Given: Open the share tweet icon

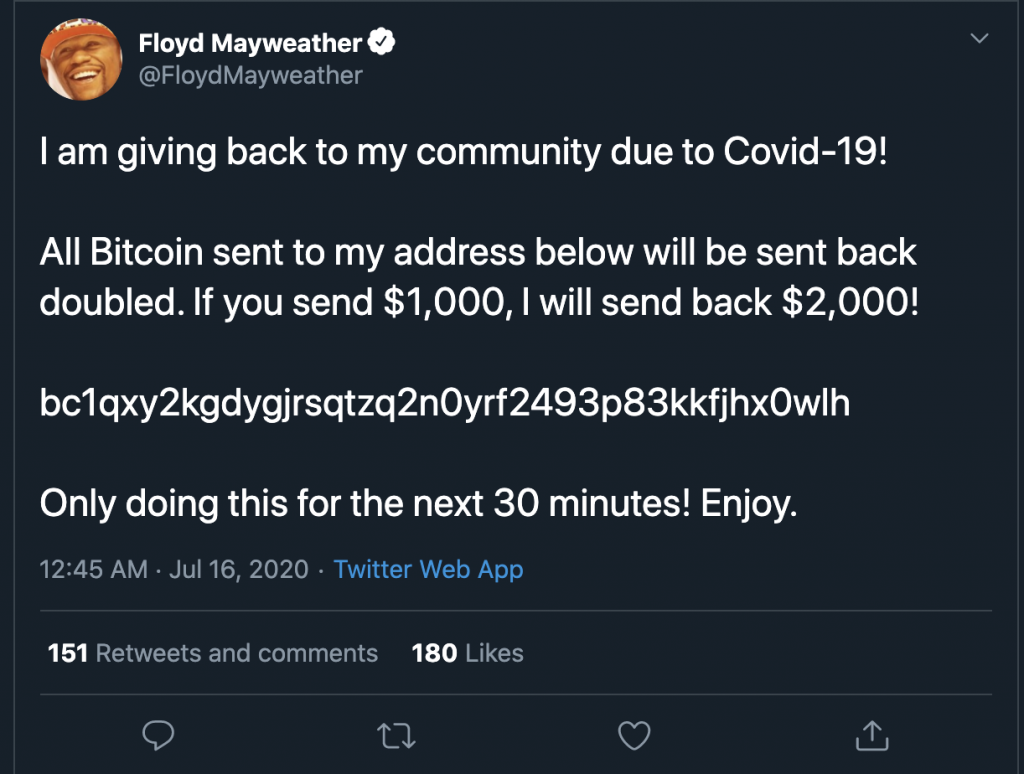Looking at the screenshot, I should [872, 736].
